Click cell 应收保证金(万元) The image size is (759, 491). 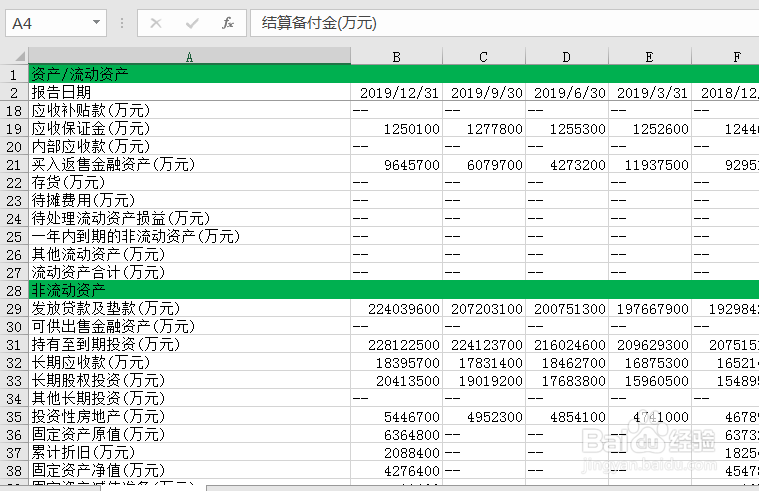pos(189,128)
